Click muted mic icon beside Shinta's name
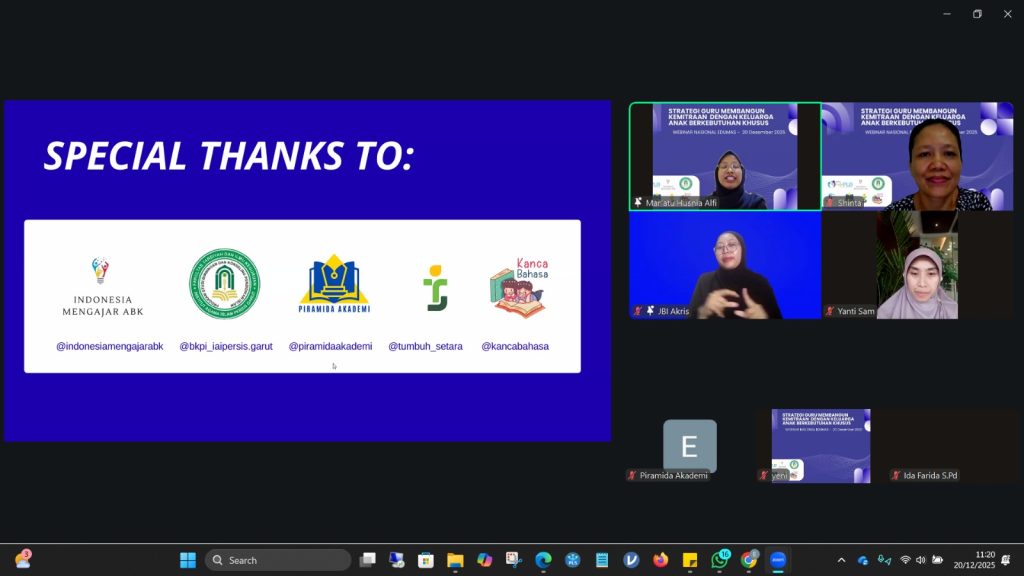This screenshot has height=576, width=1024. pos(830,203)
